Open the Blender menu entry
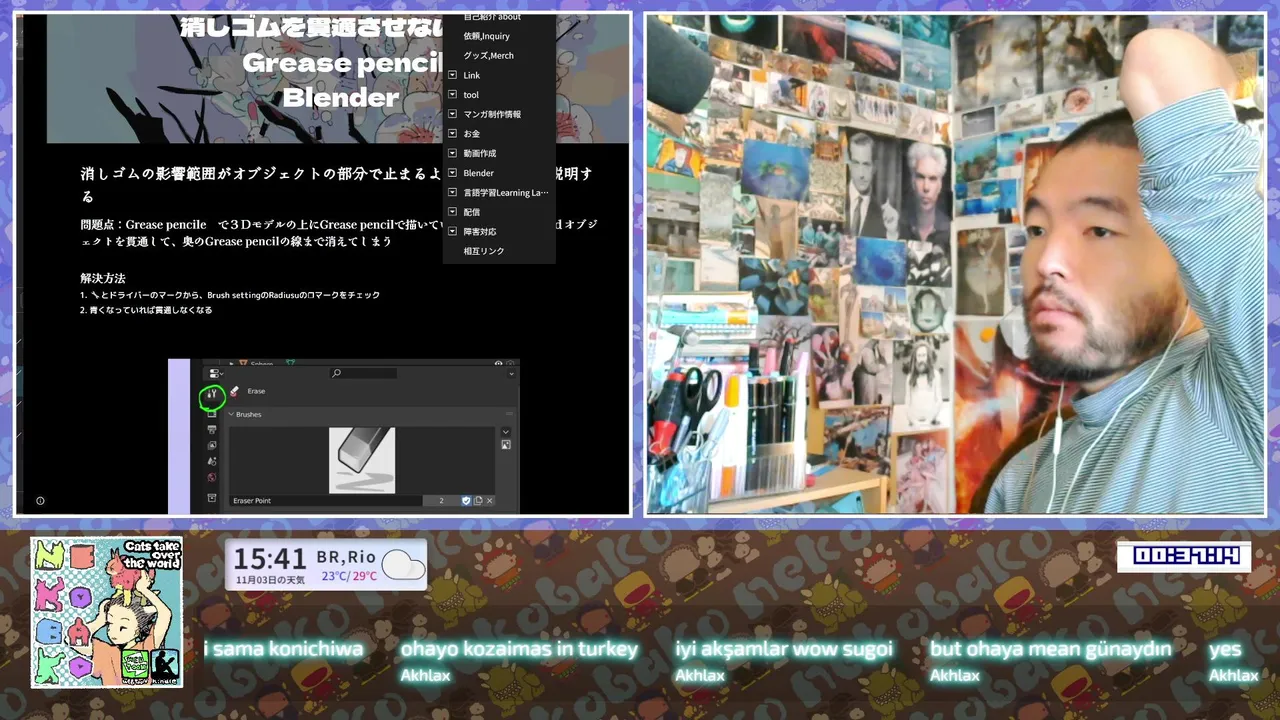 (x=478, y=173)
